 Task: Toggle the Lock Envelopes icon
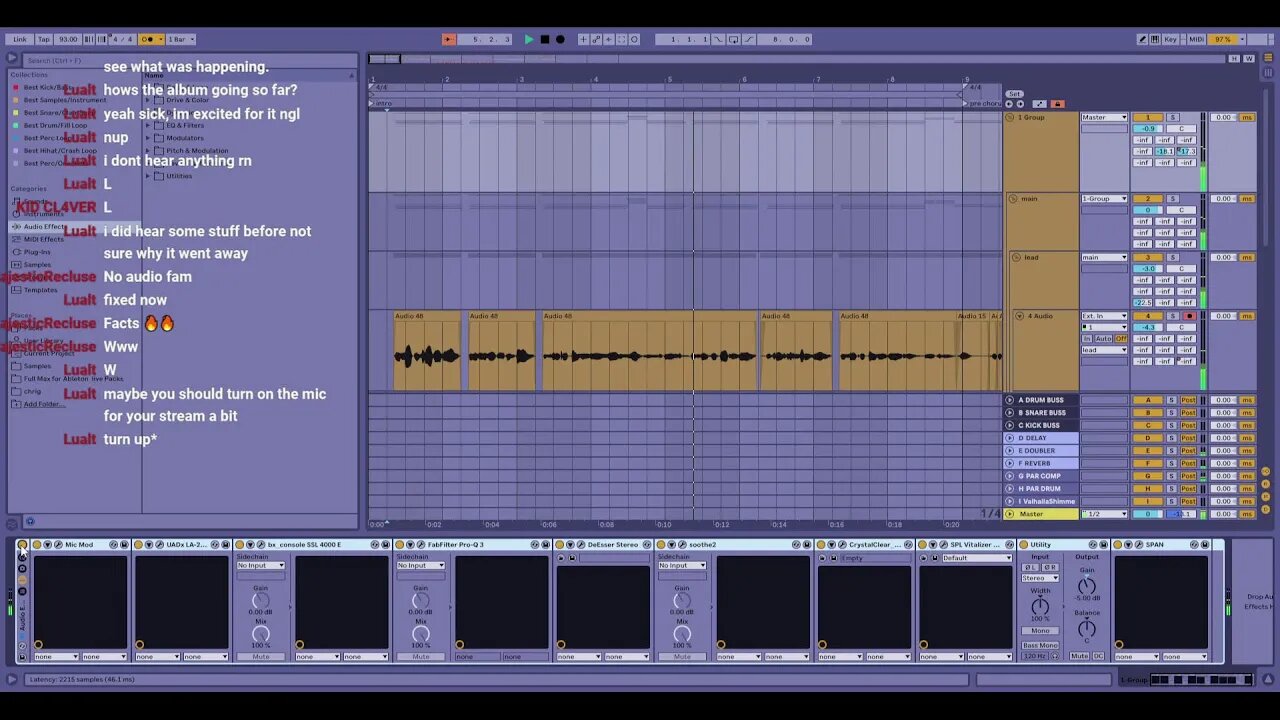coord(1057,104)
